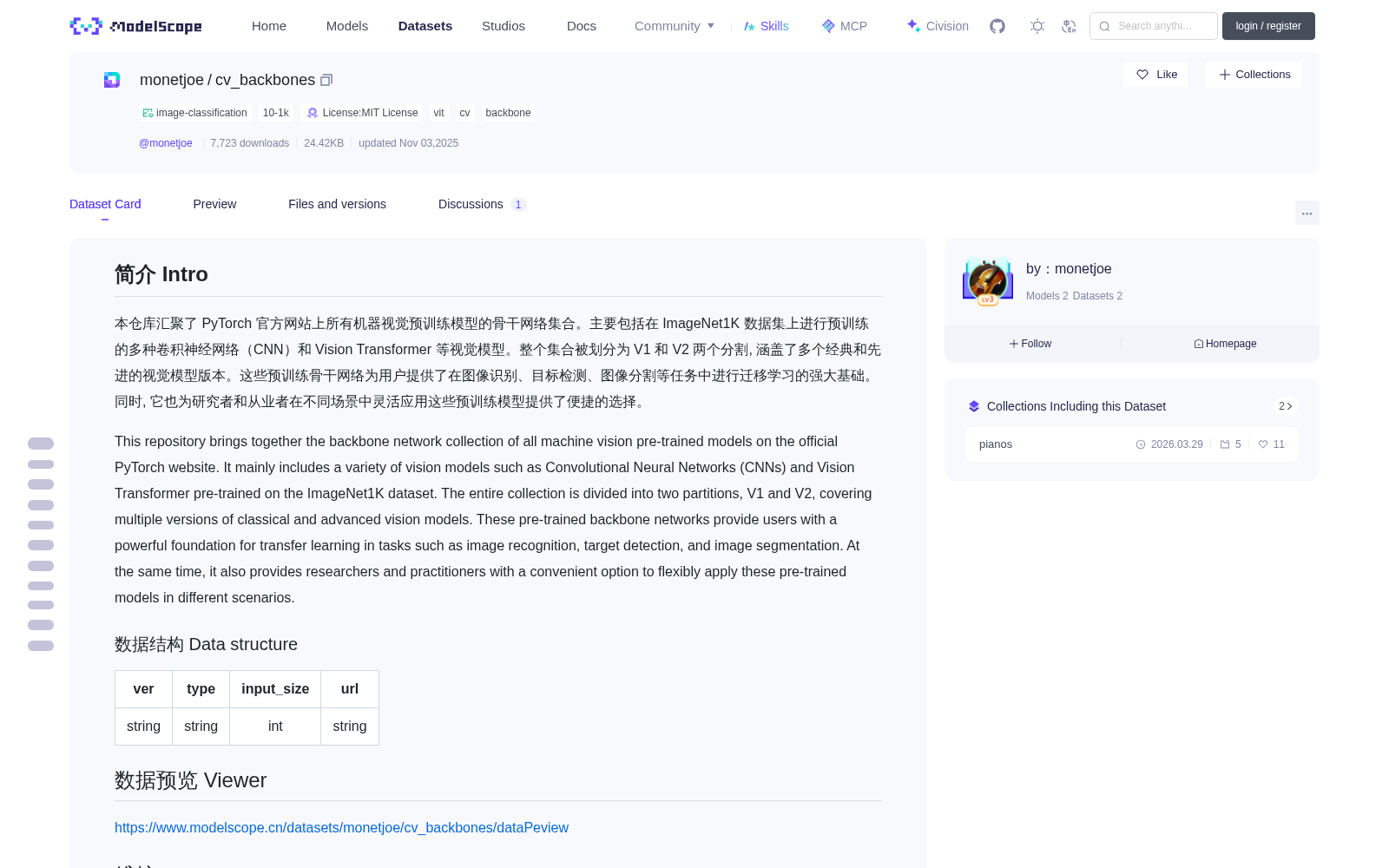Click the plus icon in Collections
This screenshot has width=1389, height=868.
click(1225, 75)
